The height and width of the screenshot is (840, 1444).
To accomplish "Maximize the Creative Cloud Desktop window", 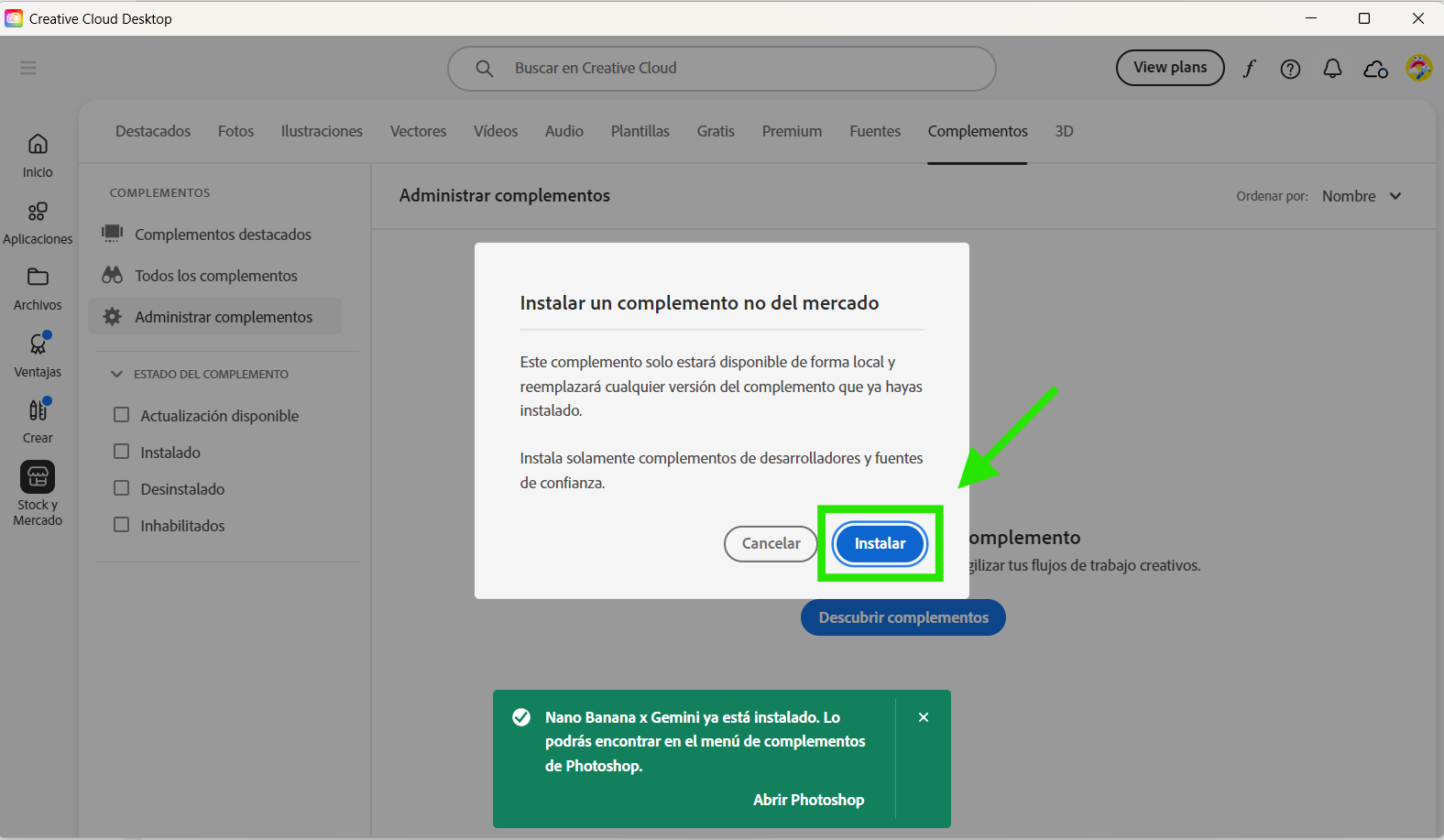I will pyautogui.click(x=1364, y=18).
